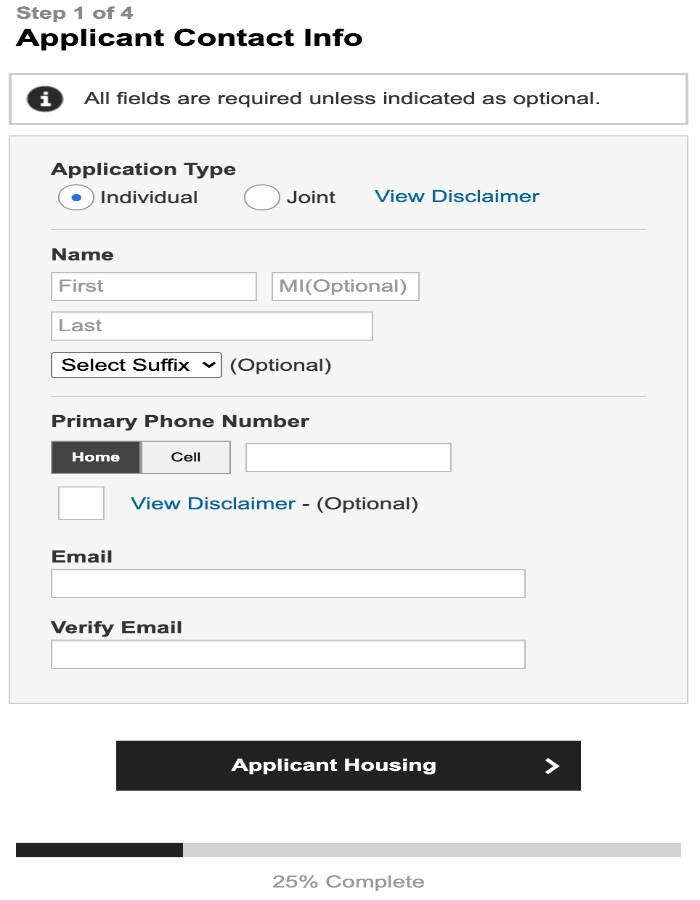Screen dimensions: 700x900
Task: Select the Joint application type
Action: coord(262,197)
